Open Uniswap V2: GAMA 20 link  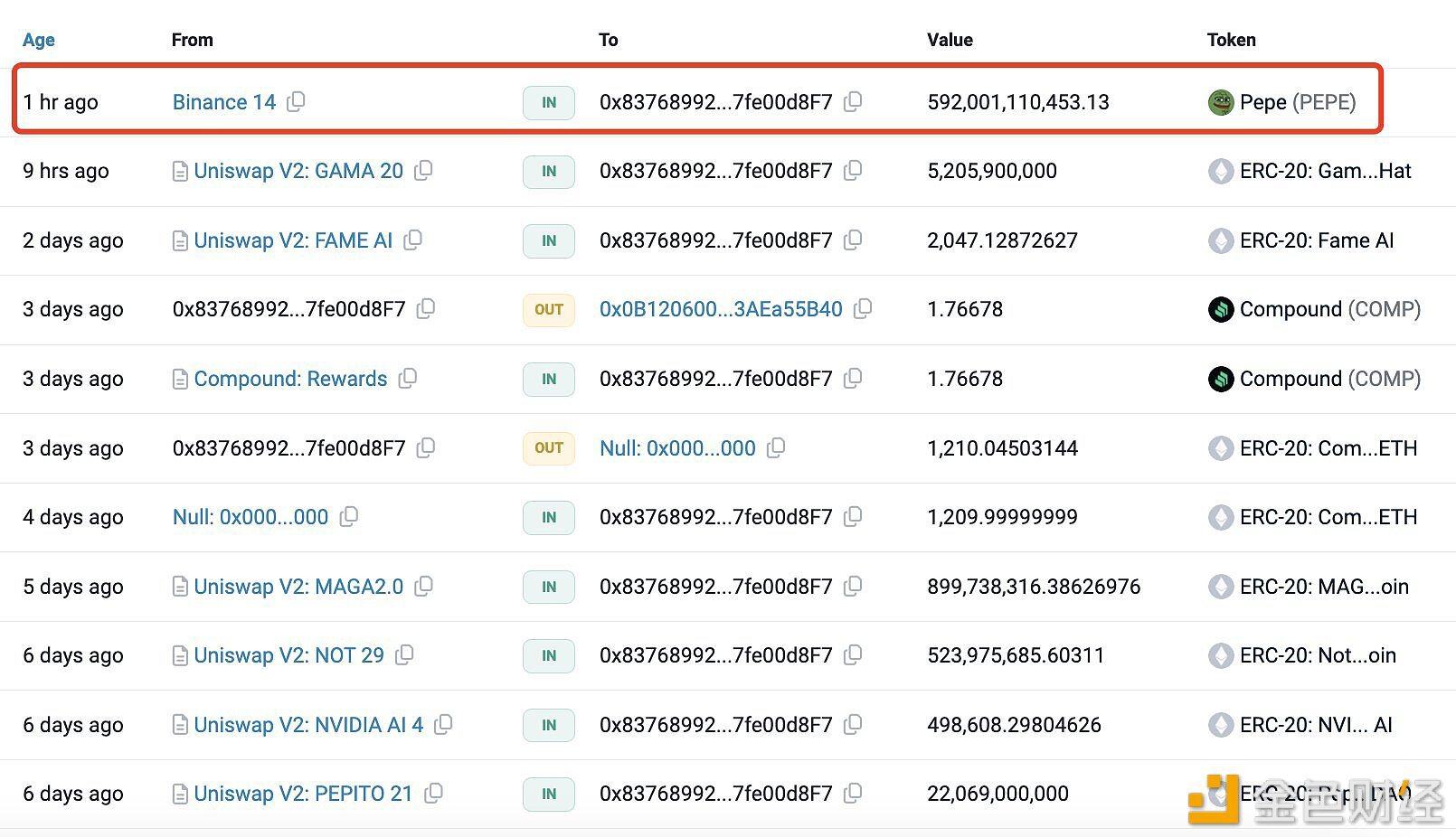point(298,171)
